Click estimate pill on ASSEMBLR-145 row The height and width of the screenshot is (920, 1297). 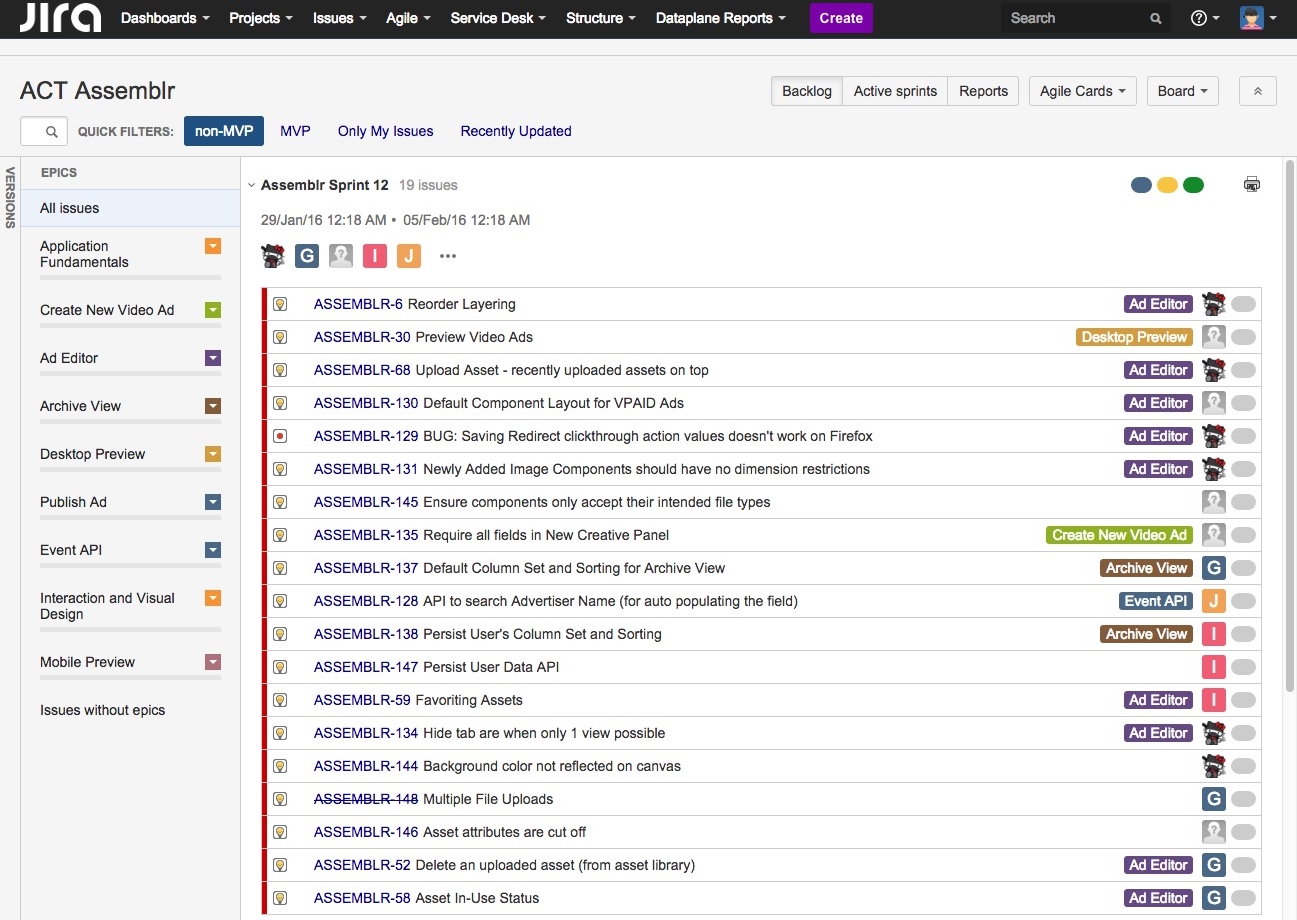[x=1243, y=502]
